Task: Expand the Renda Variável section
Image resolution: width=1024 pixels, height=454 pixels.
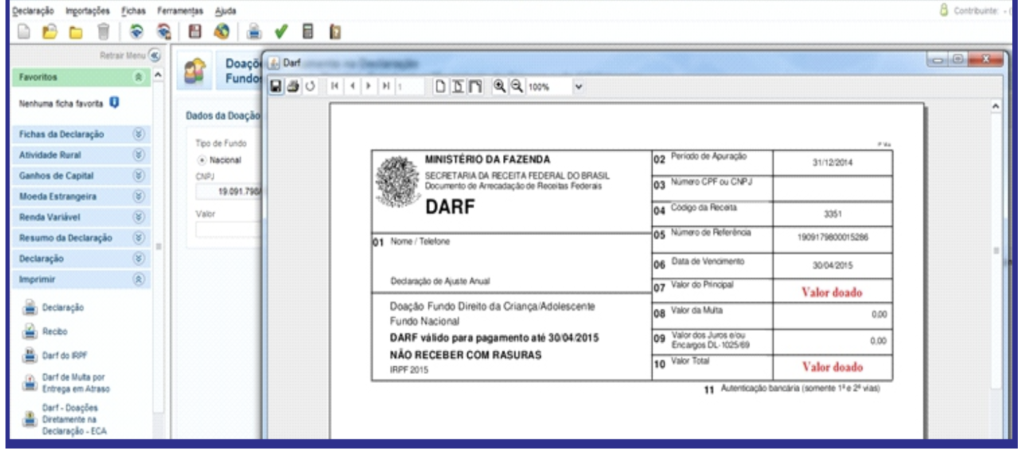Action: coord(138,217)
